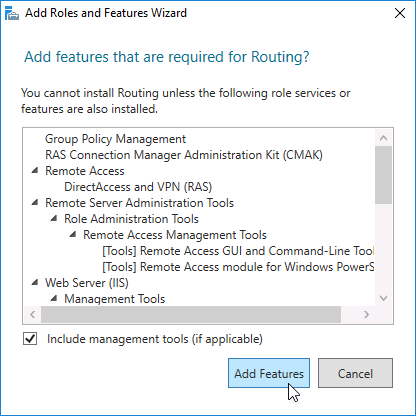Collapse Remote Server Administration Tools node

pos(35,203)
